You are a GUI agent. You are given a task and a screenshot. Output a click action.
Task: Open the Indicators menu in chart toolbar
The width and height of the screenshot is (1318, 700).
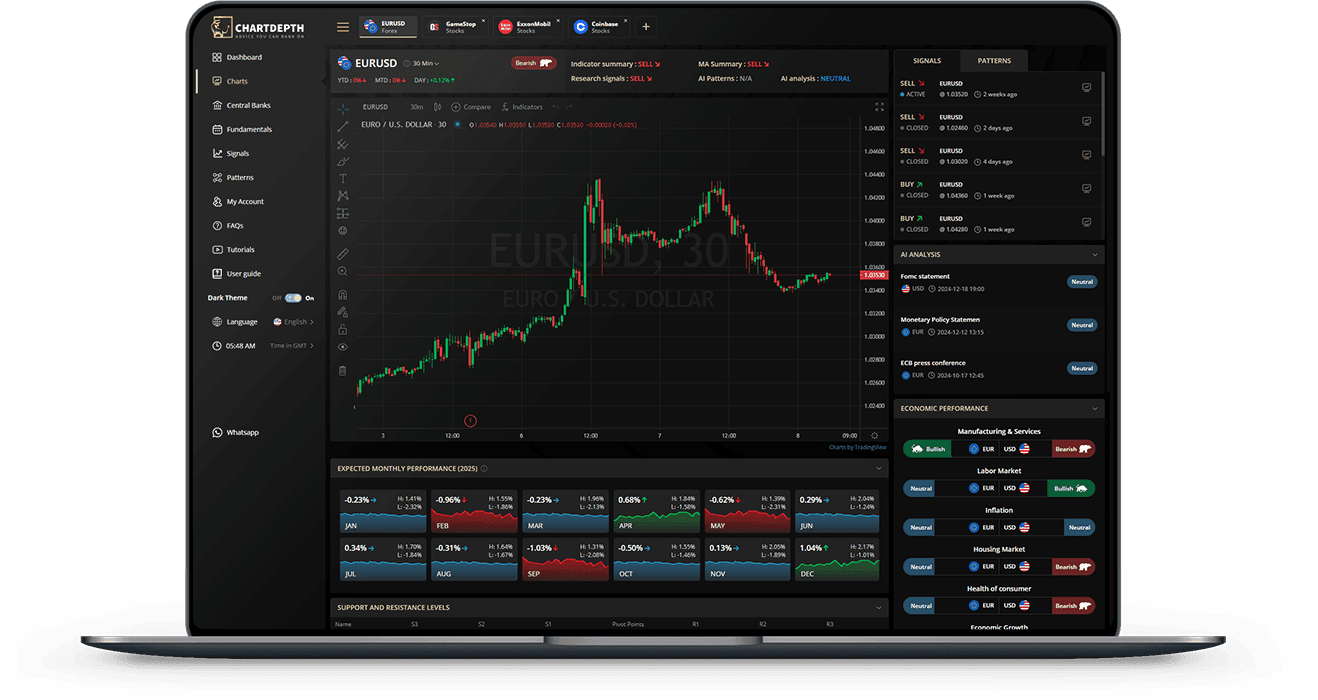pos(522,107)
